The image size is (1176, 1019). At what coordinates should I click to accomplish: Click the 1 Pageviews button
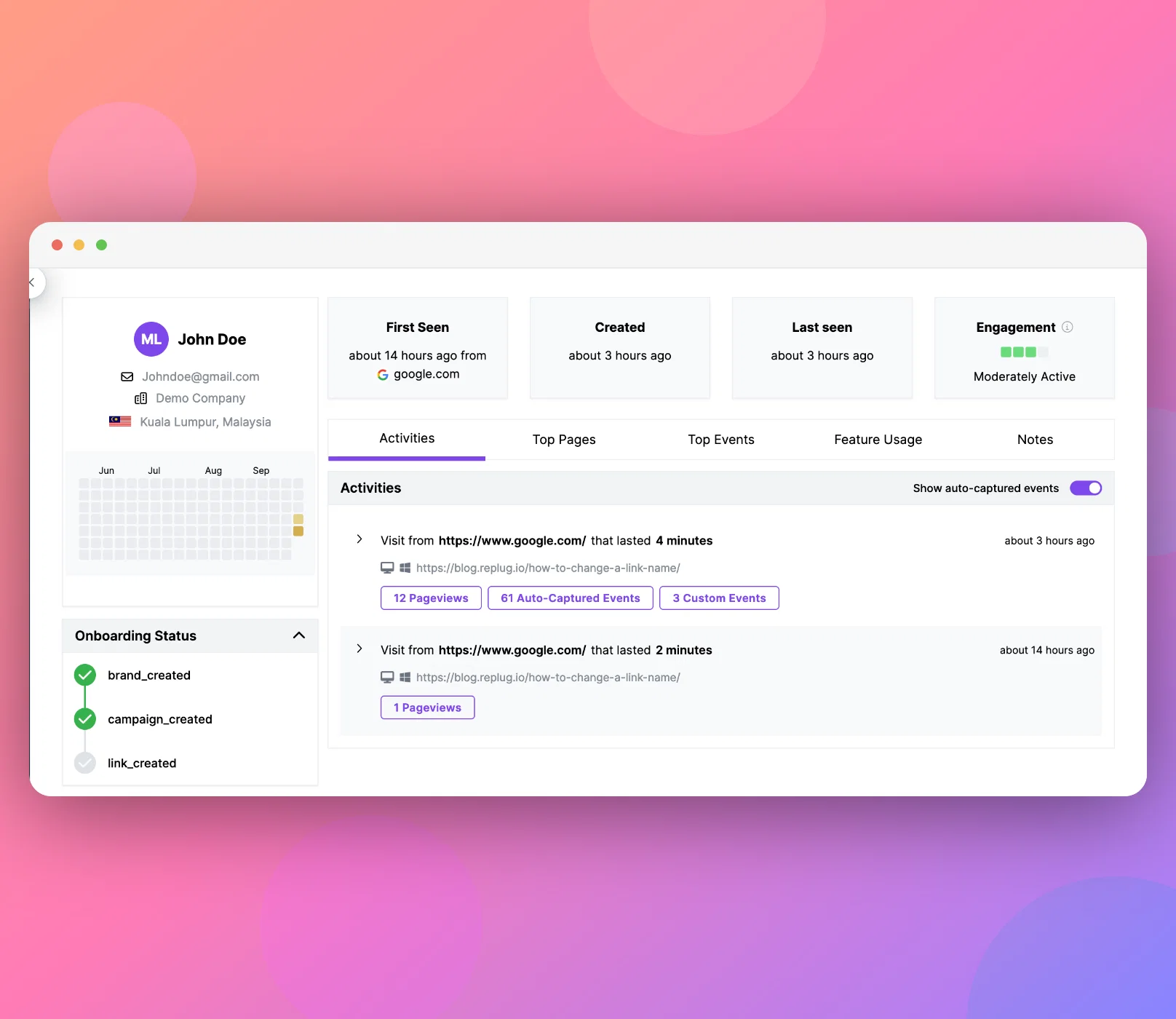coord(428,707)
